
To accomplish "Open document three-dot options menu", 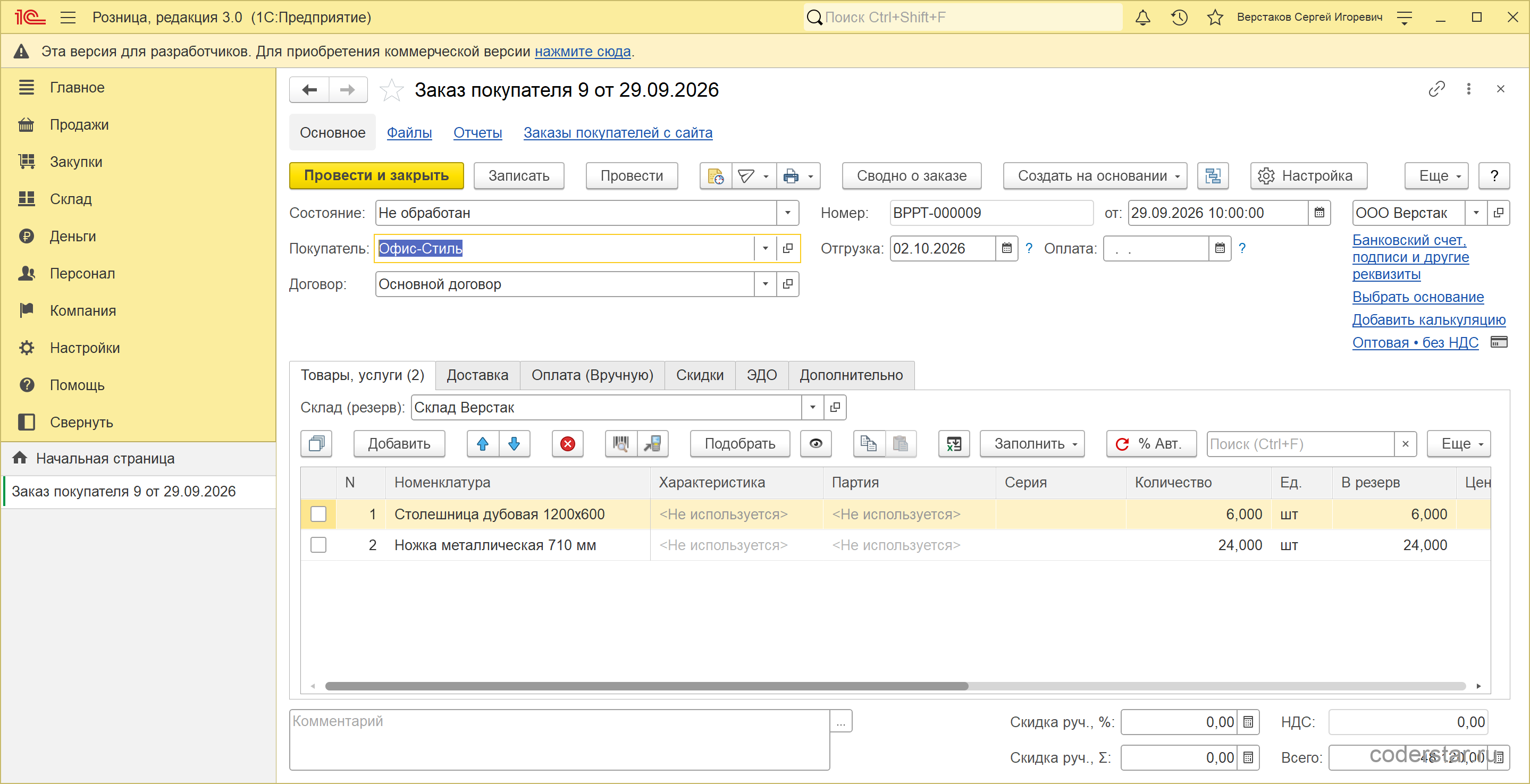I will [x=1469, y=89].
